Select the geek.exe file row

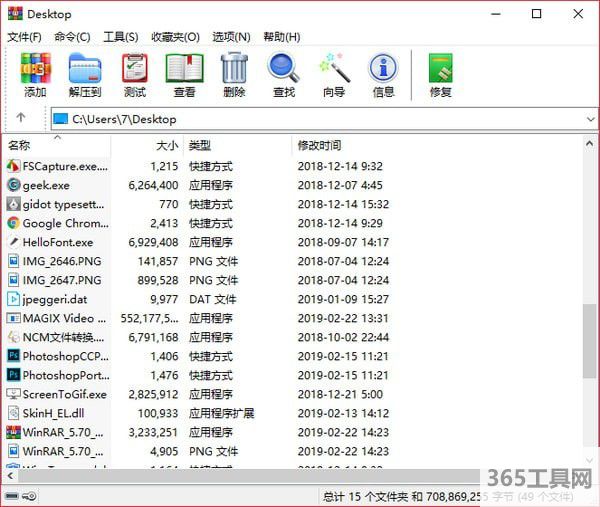click(46, 185)
